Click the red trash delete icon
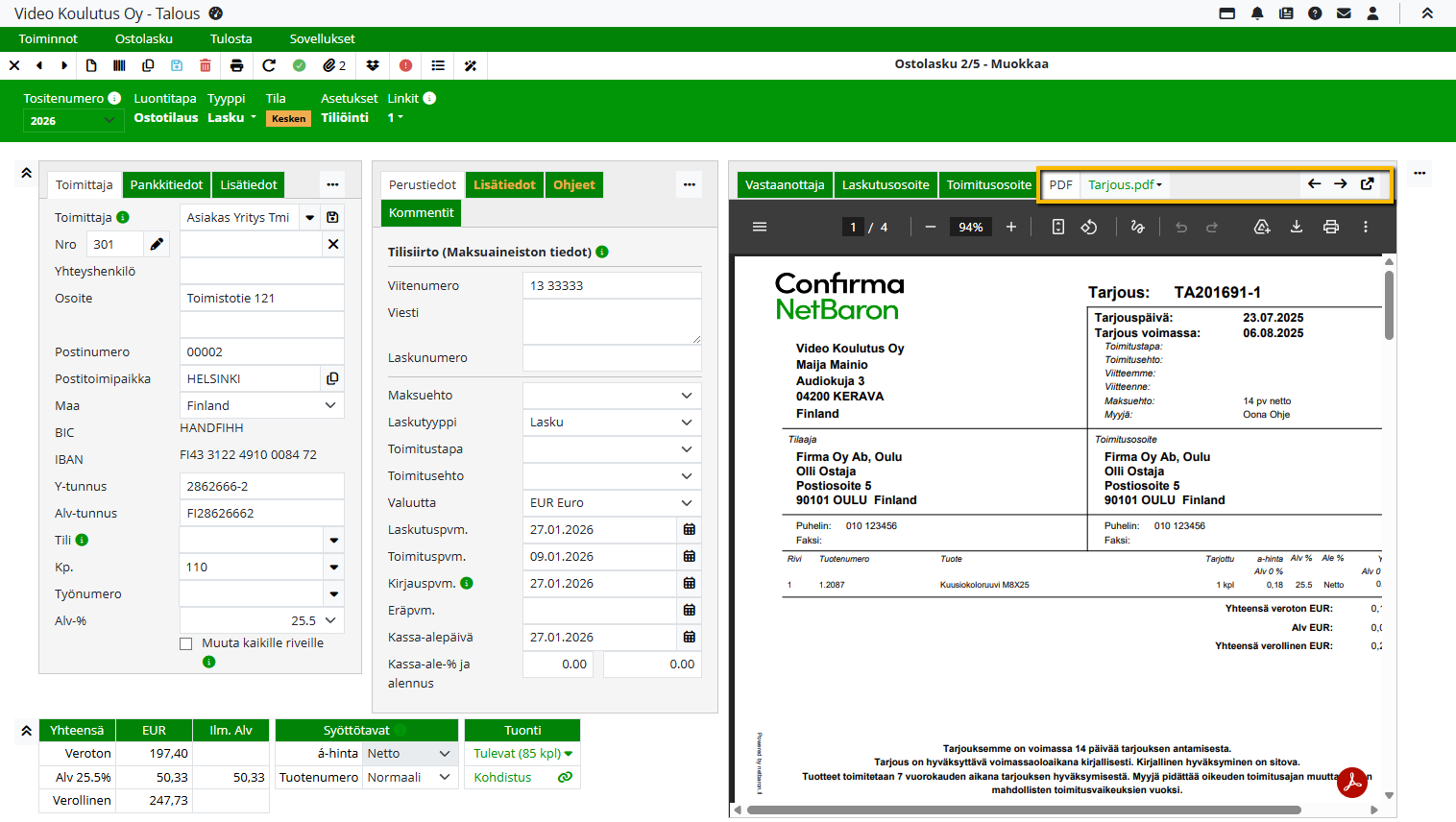This screenshot has width=1456, height=822. (205, 65)
